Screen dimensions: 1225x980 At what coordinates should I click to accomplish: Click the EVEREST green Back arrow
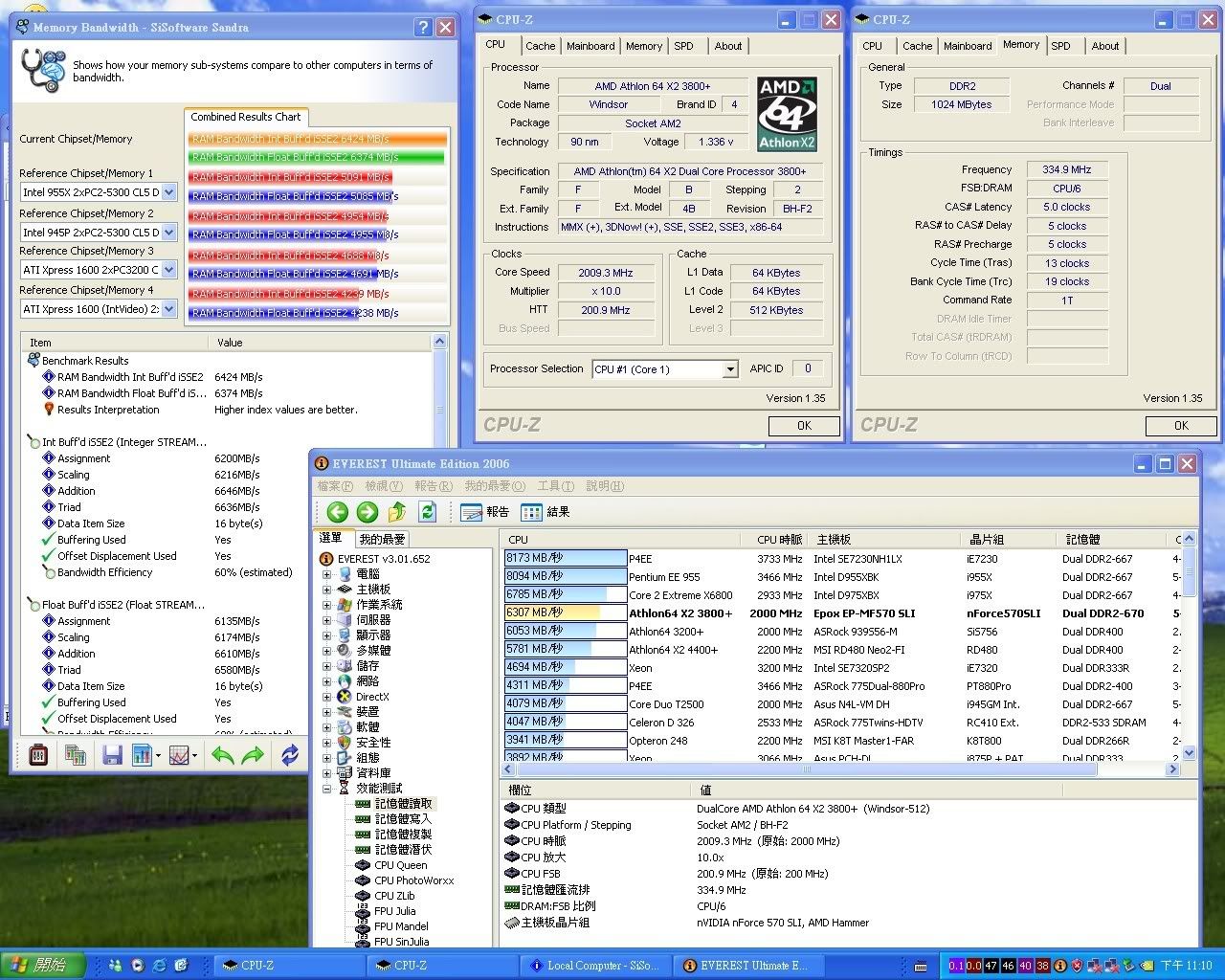(x=337, y=512)
